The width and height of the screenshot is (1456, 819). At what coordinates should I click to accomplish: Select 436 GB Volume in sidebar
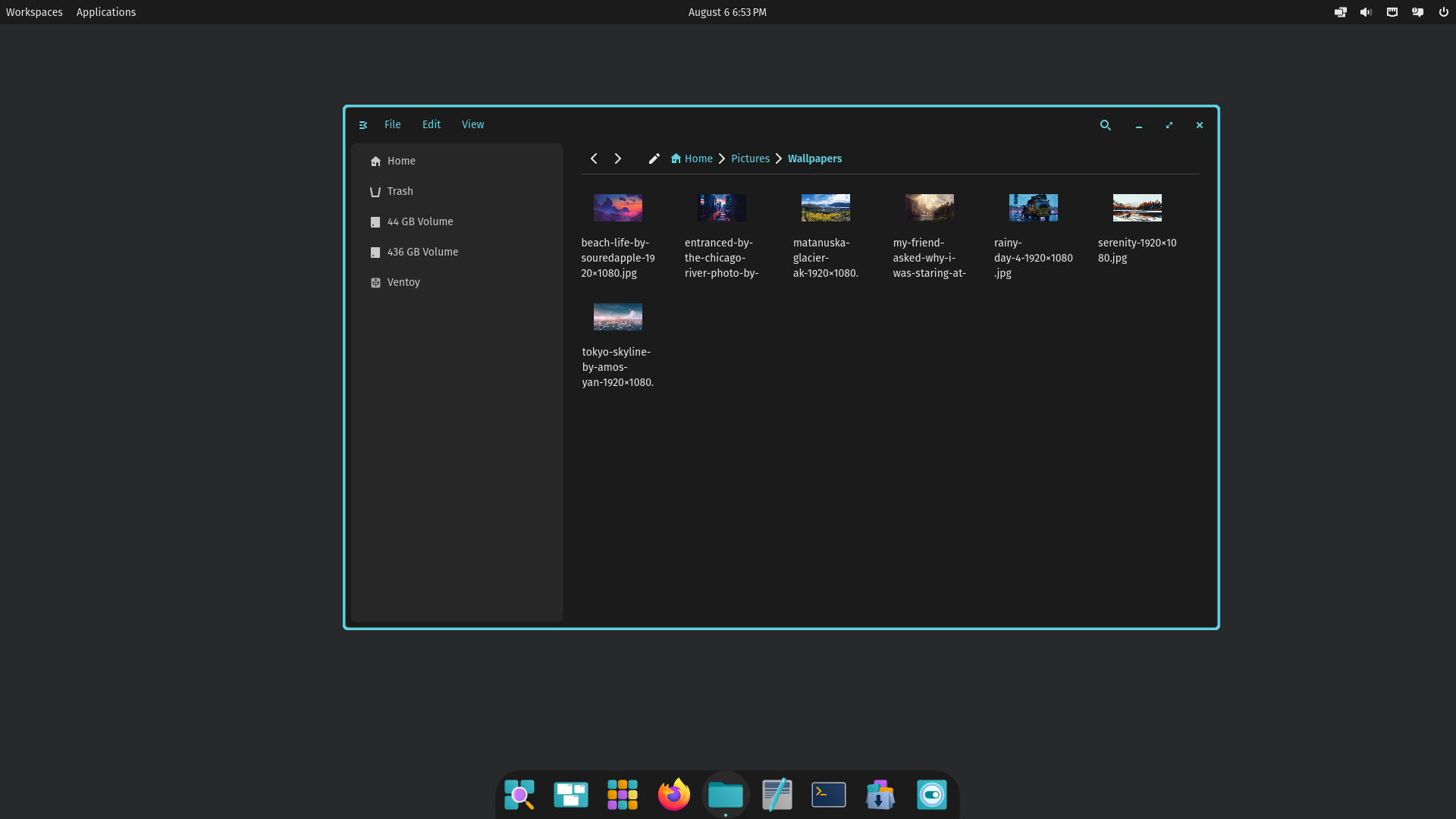pos(457,252)
